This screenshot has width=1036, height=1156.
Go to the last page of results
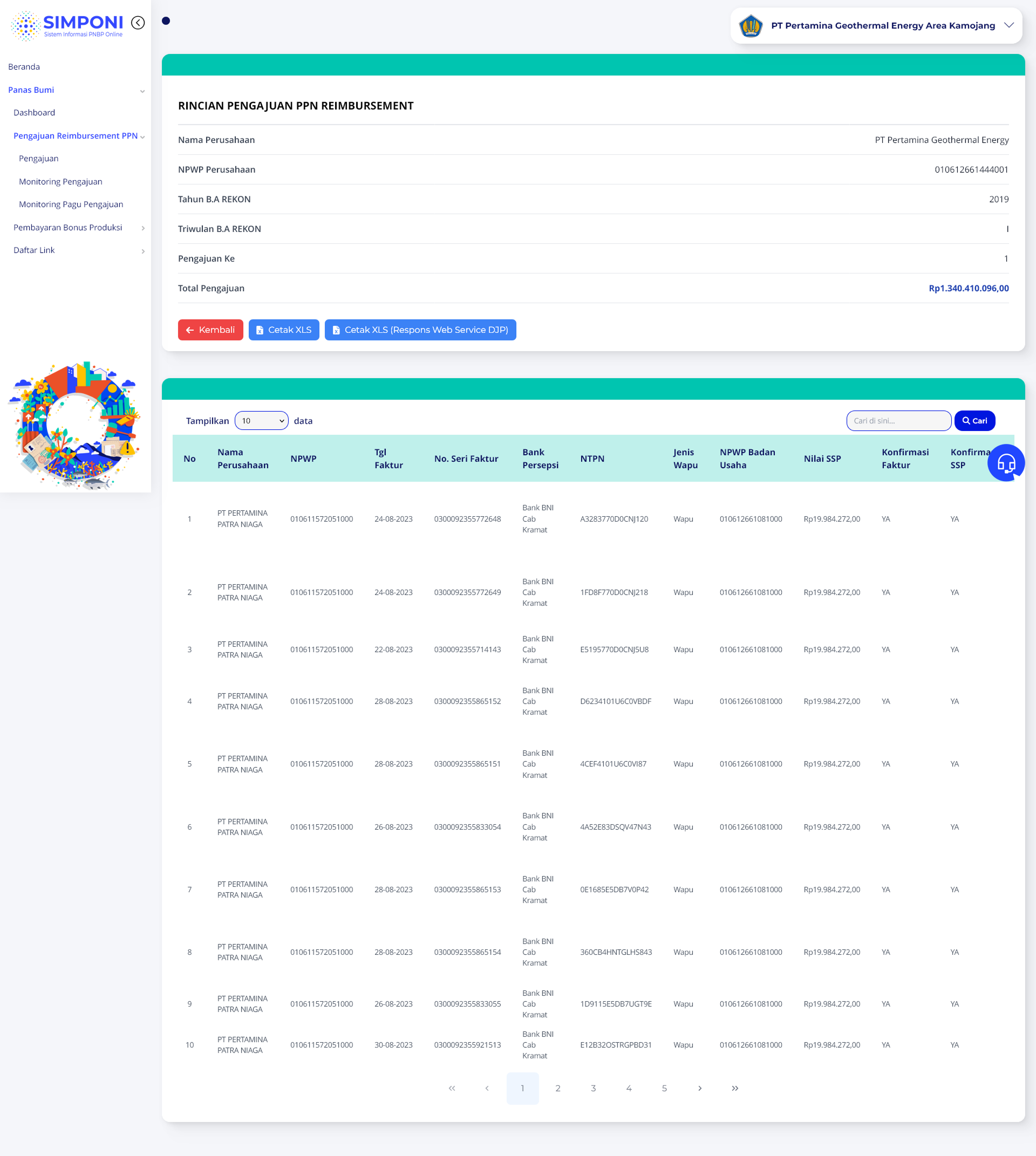[x=735, y=1088]
